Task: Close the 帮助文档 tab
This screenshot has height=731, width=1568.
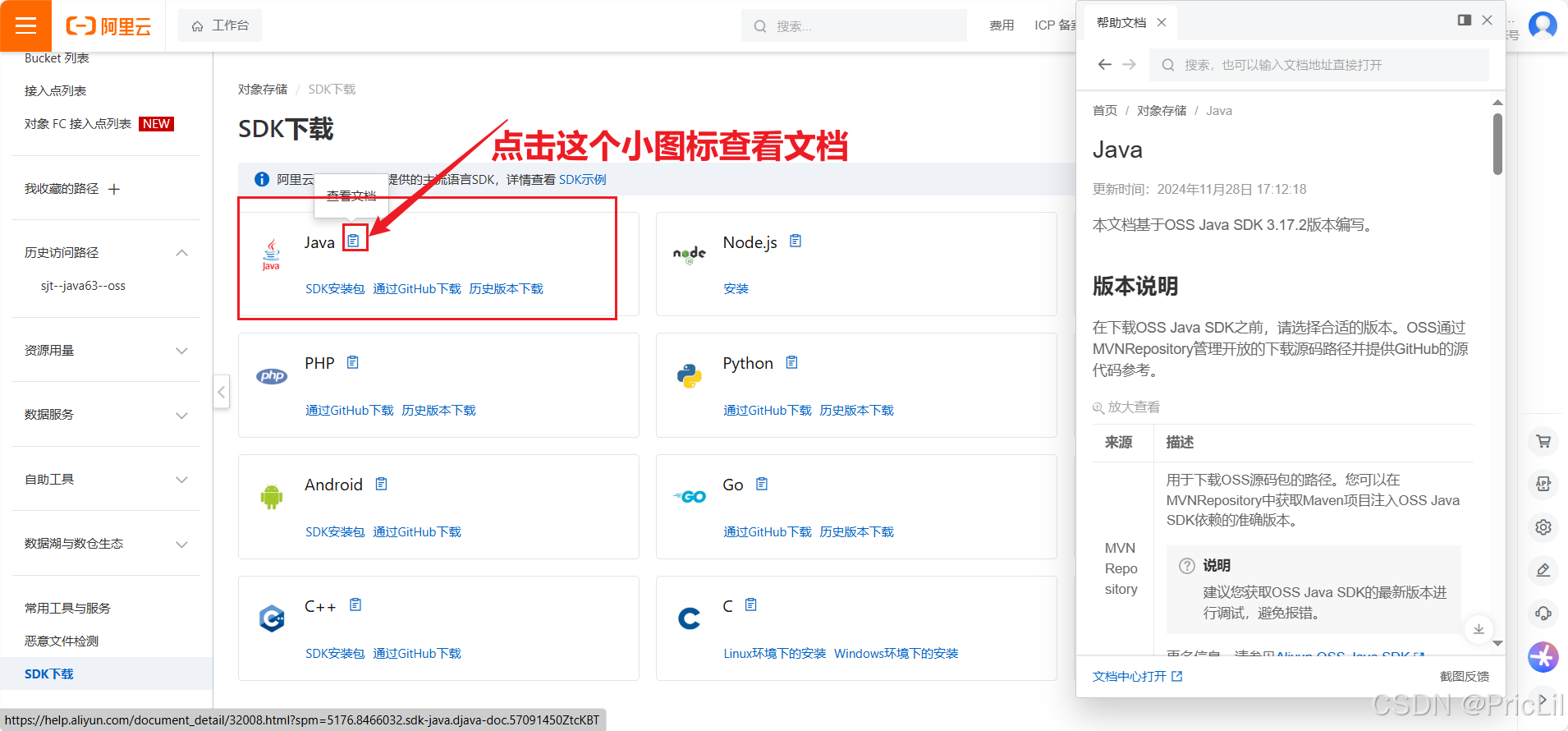Action: [x=1162, y=22]
